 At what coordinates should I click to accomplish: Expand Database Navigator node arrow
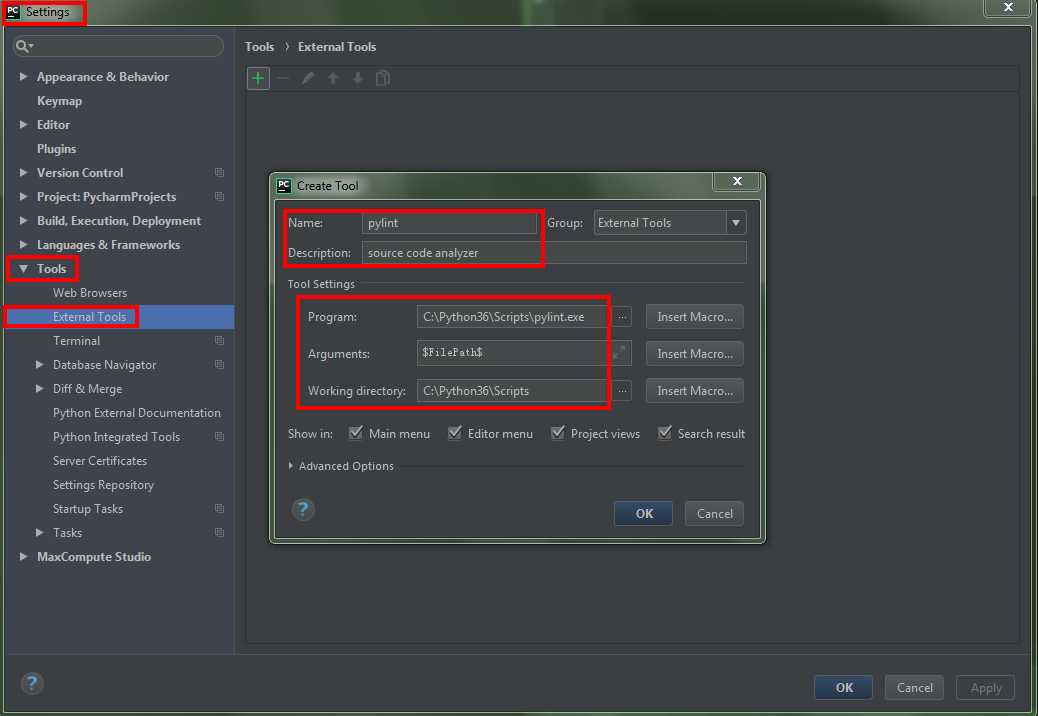pos(39,365)
